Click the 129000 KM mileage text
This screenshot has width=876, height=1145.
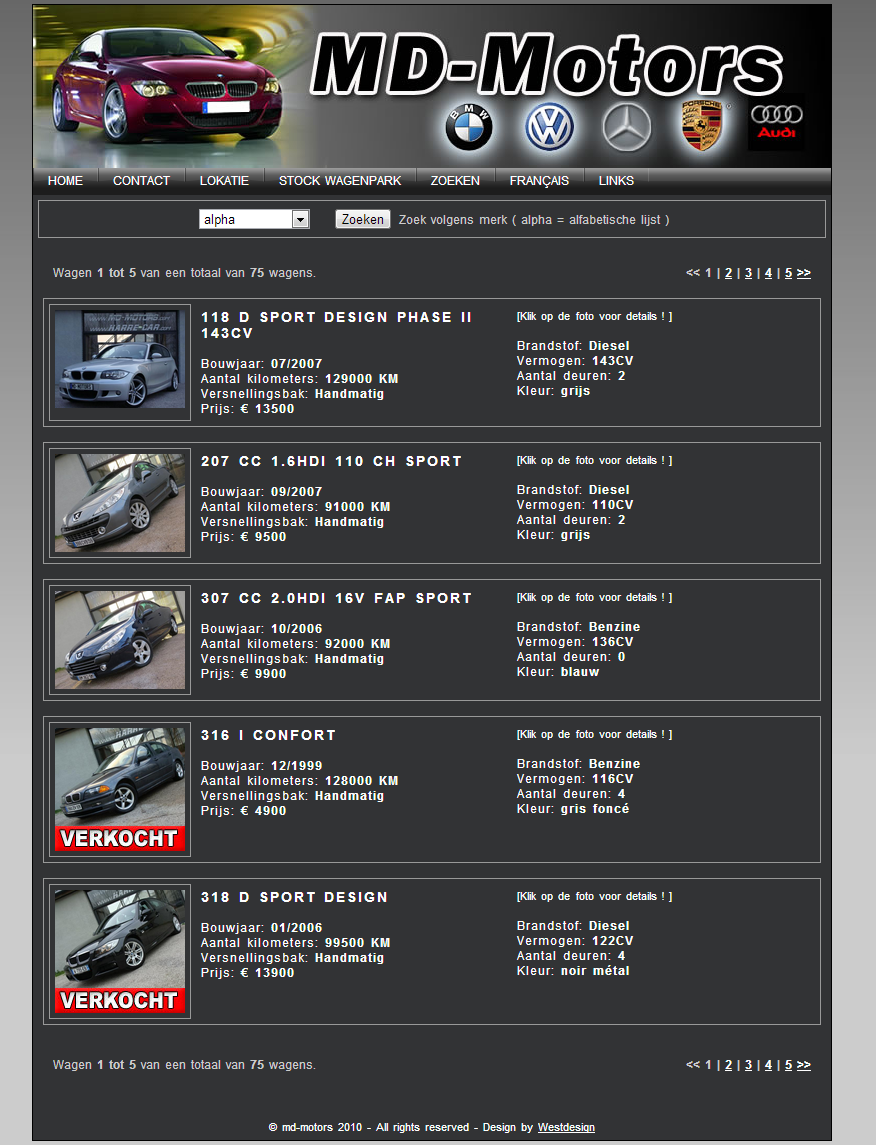[361, 379]
